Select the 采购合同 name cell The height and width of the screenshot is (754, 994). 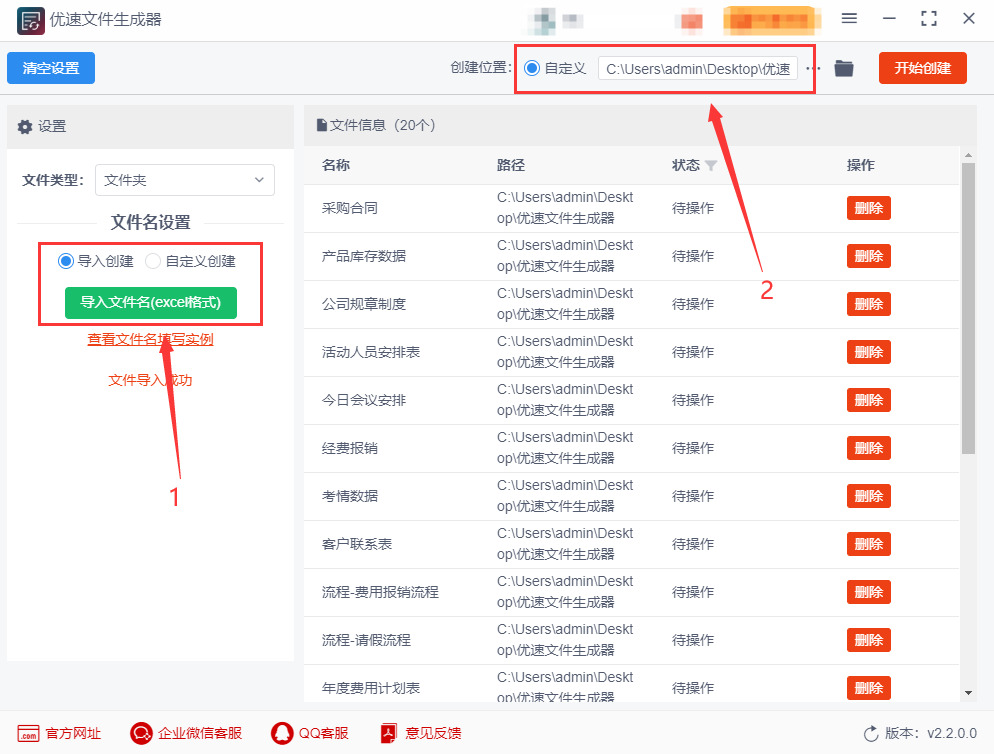[x=349, y=208]
